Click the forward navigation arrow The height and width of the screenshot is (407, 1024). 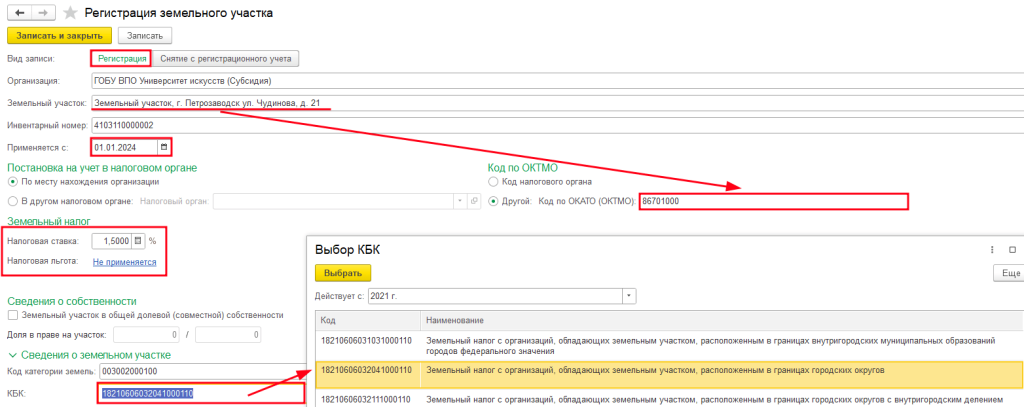(x=43, y=13)
